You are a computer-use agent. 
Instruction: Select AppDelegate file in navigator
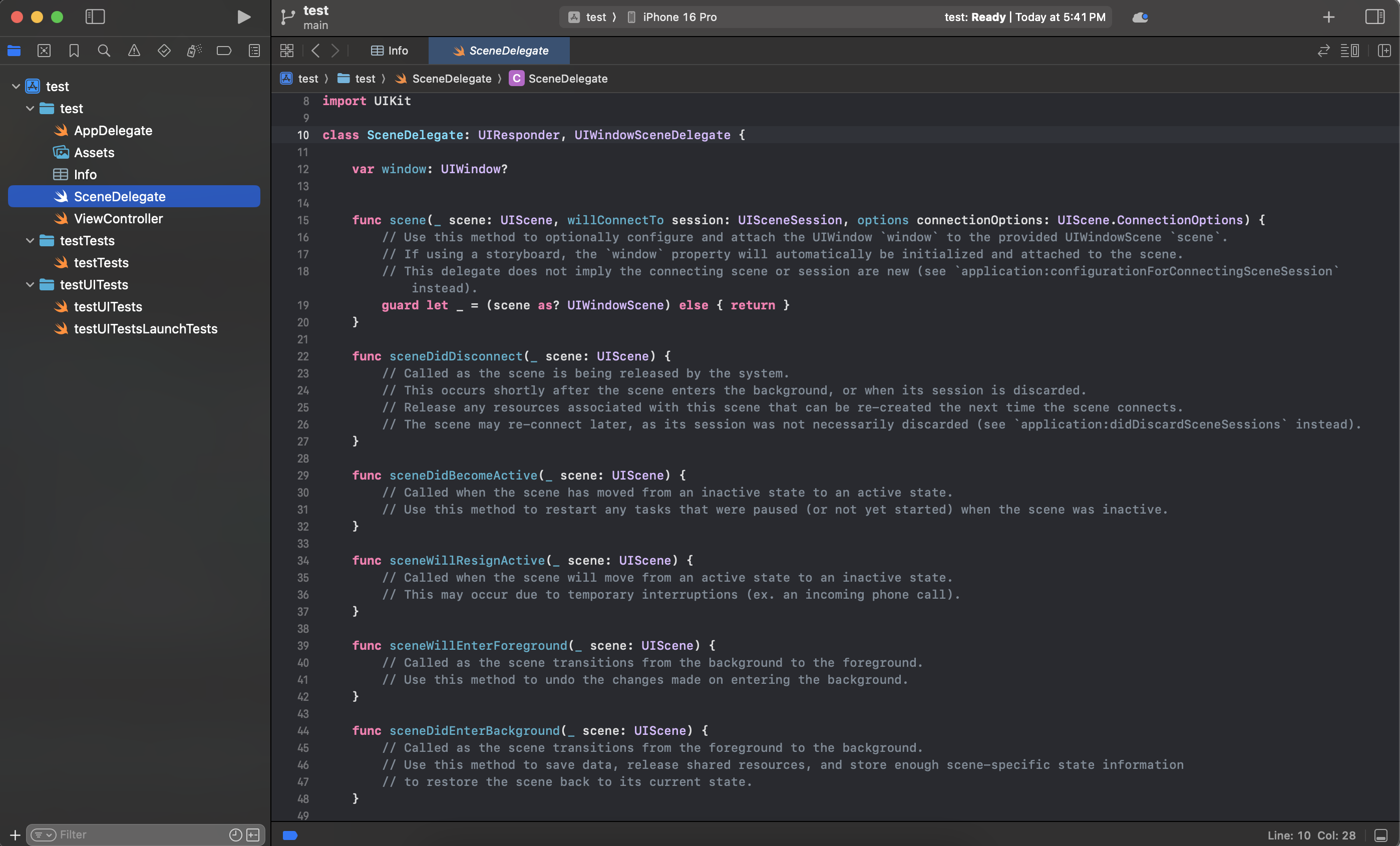pos(113,131)
